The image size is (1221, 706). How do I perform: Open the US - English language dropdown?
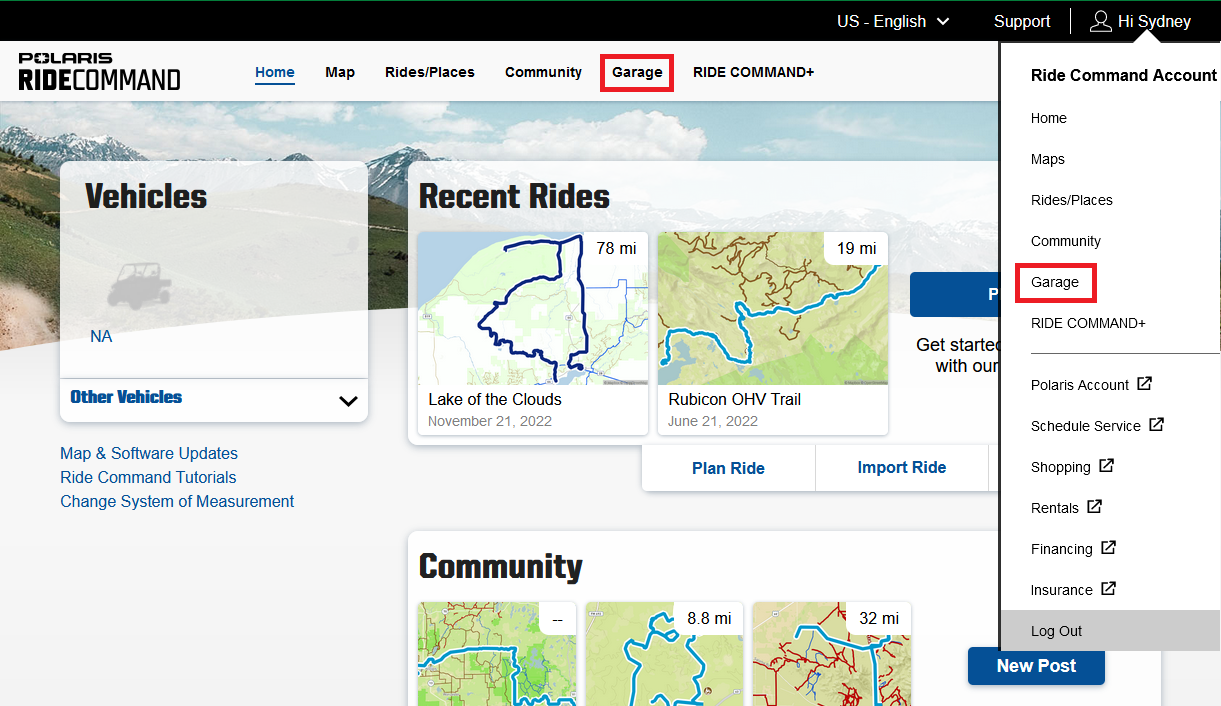click(x=892, y=21)
